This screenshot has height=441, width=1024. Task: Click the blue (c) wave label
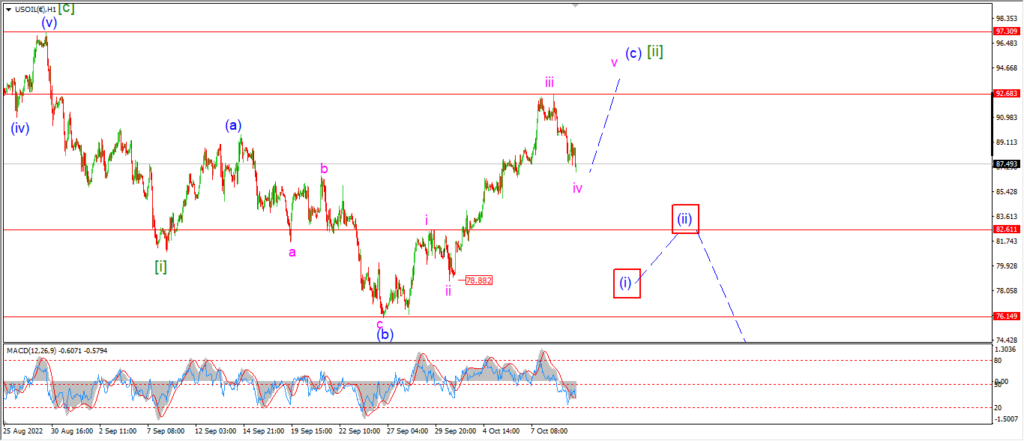tap(633, 54)
